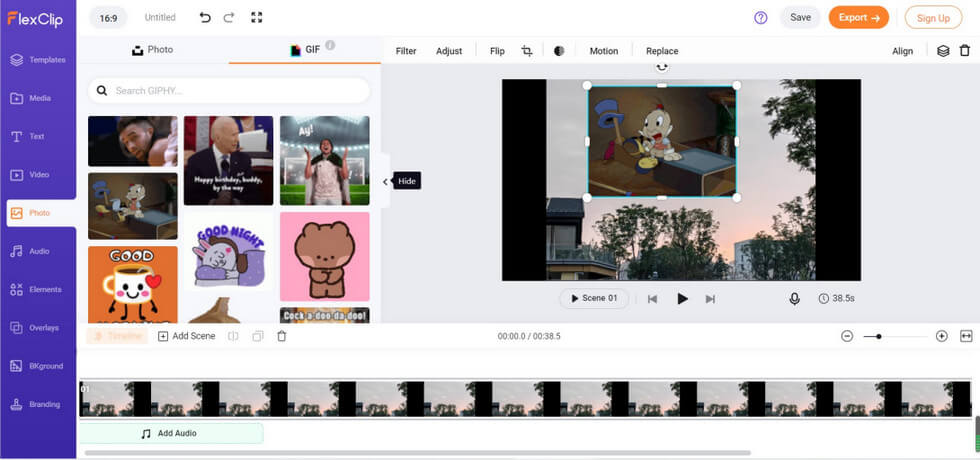Open the help question mark icon
Image resolution: width=980 pixels, height=460 pixels.
click(x=761, y=18)
